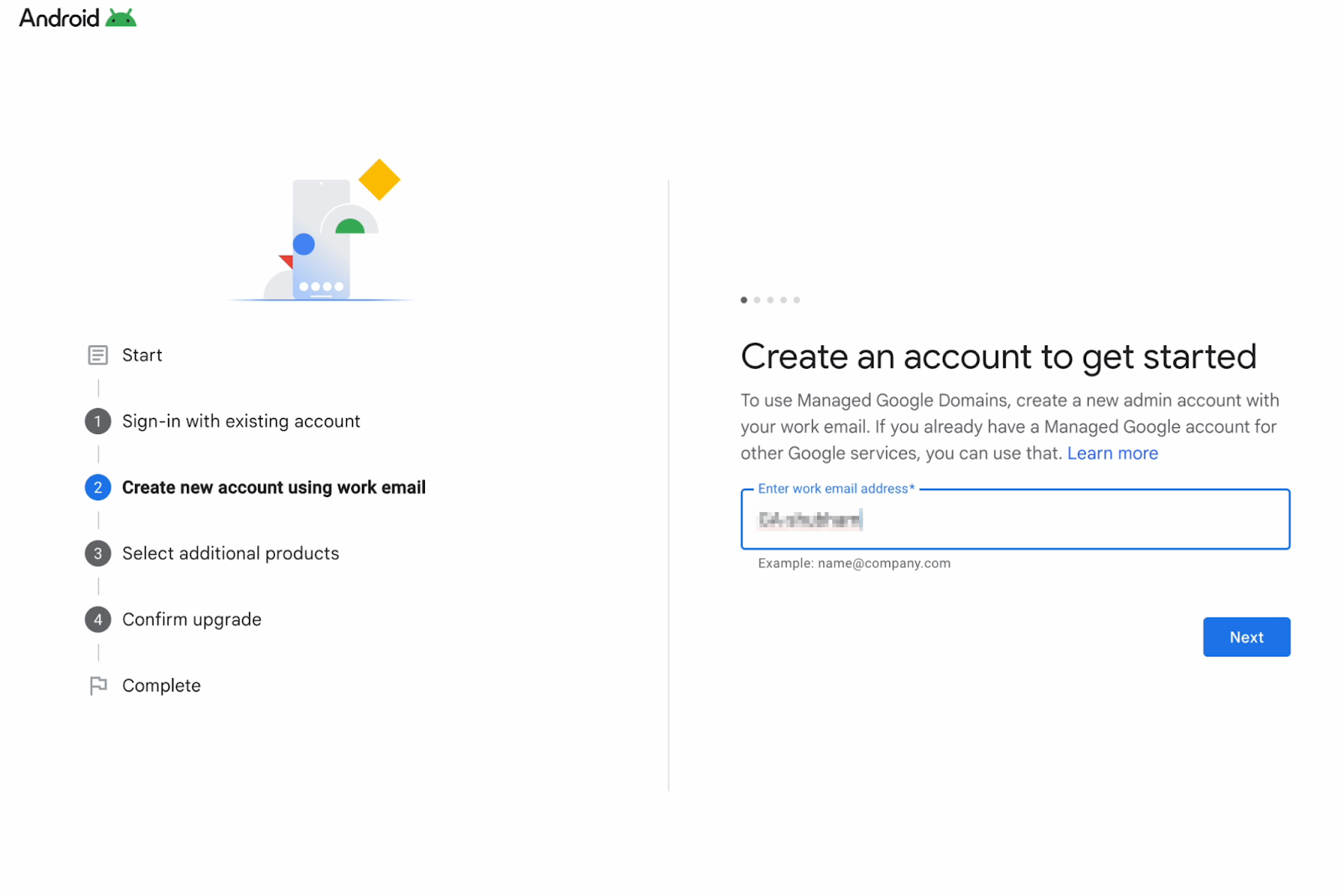Select the 'Complete' step label
The image size is (1341, 896).
pos(161,685)
